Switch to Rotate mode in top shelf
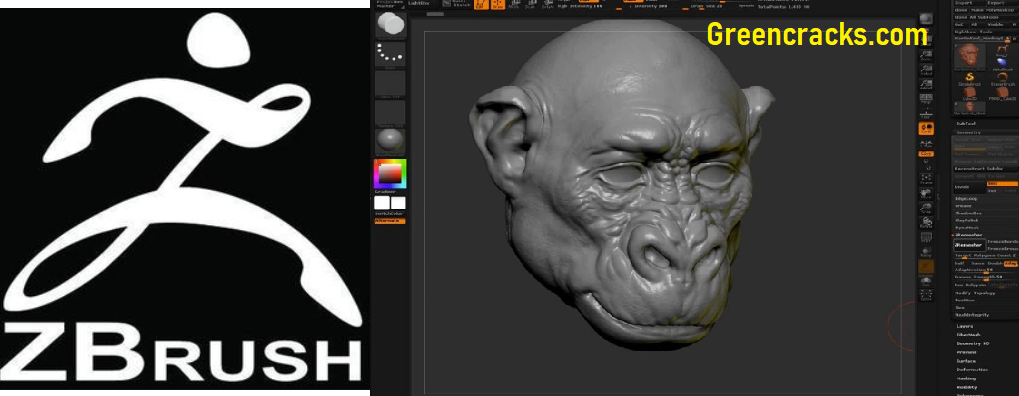This screenshot has height=396, width=1019. point(548,4)
